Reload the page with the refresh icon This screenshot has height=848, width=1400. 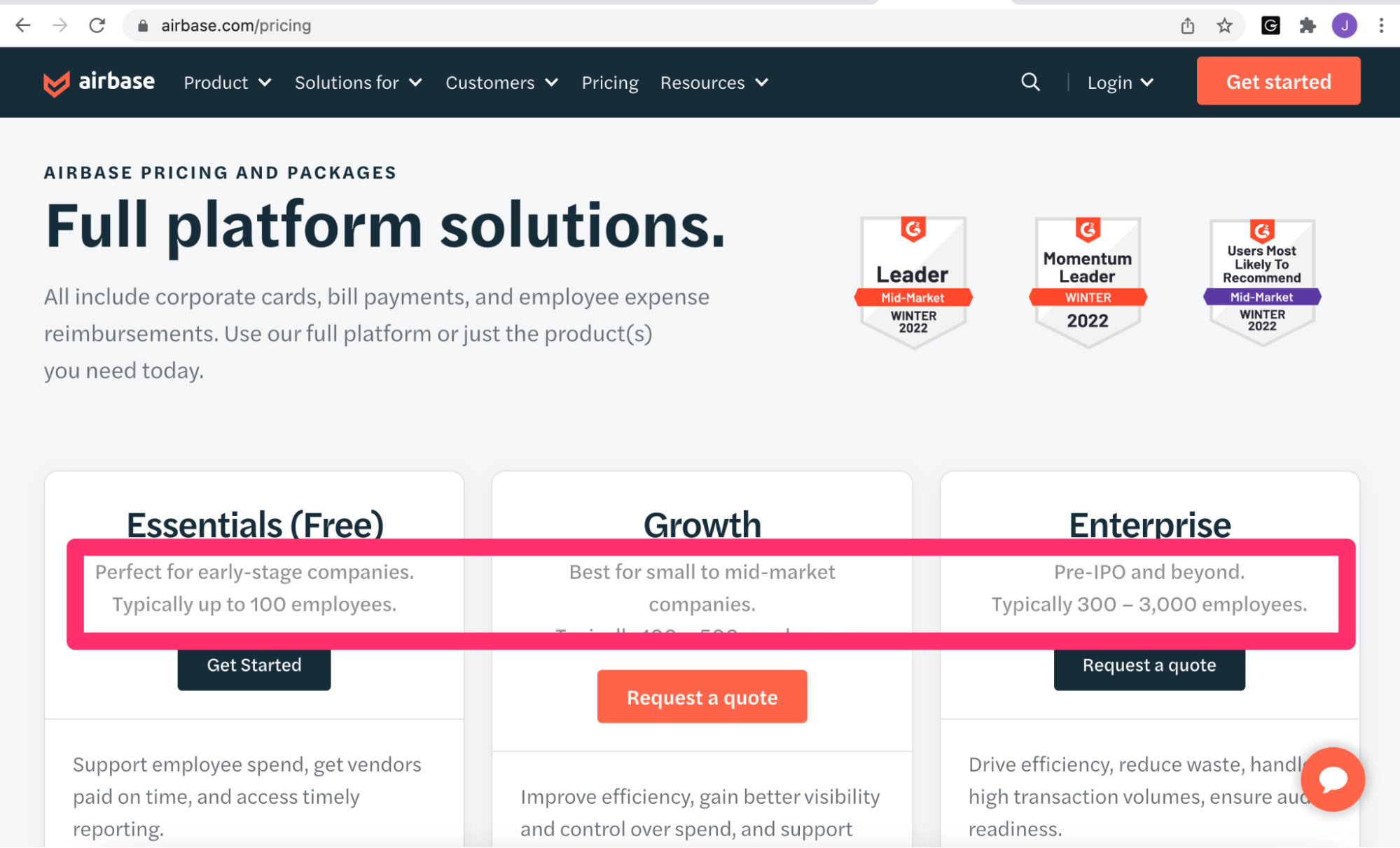click(x=97, y=25)
